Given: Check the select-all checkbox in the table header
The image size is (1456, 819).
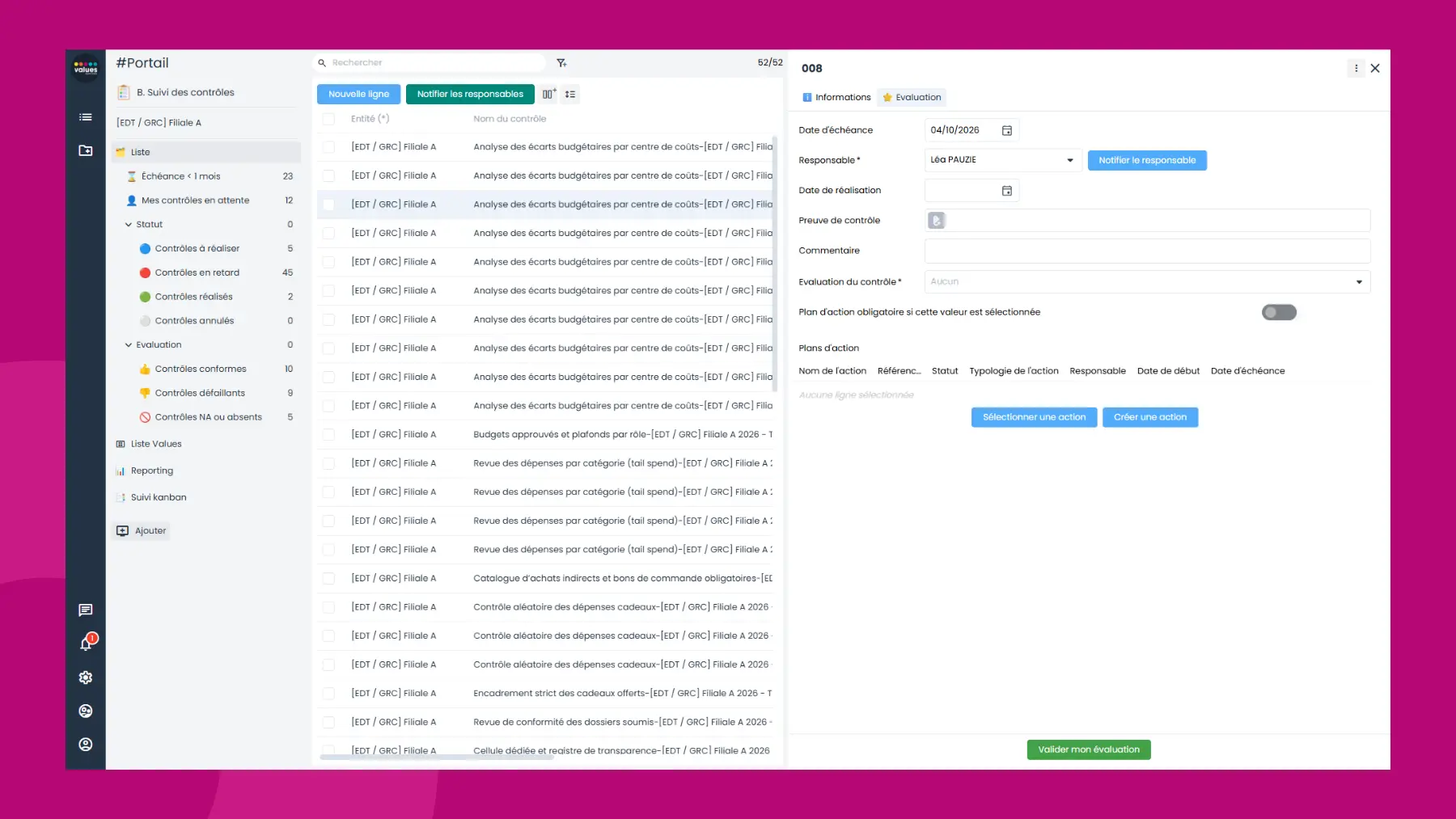Looking at the screenshot, I should [x=328, y=118].
